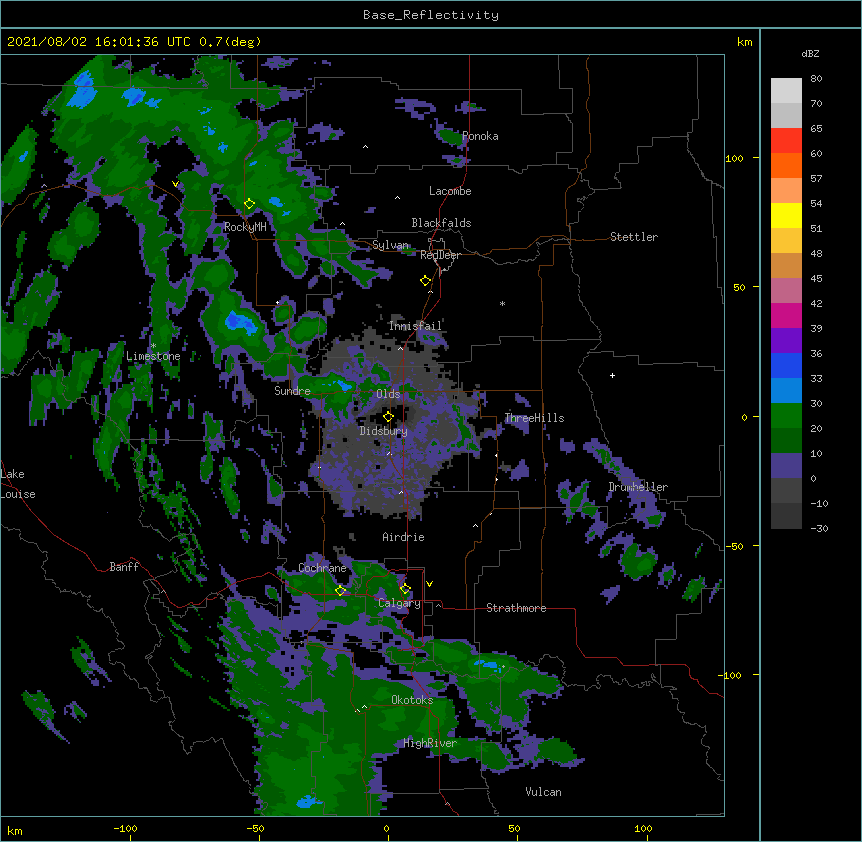Click the yellow marker south of RedDeer
This screenshot has height=842, width=862.
pos(425,281)
